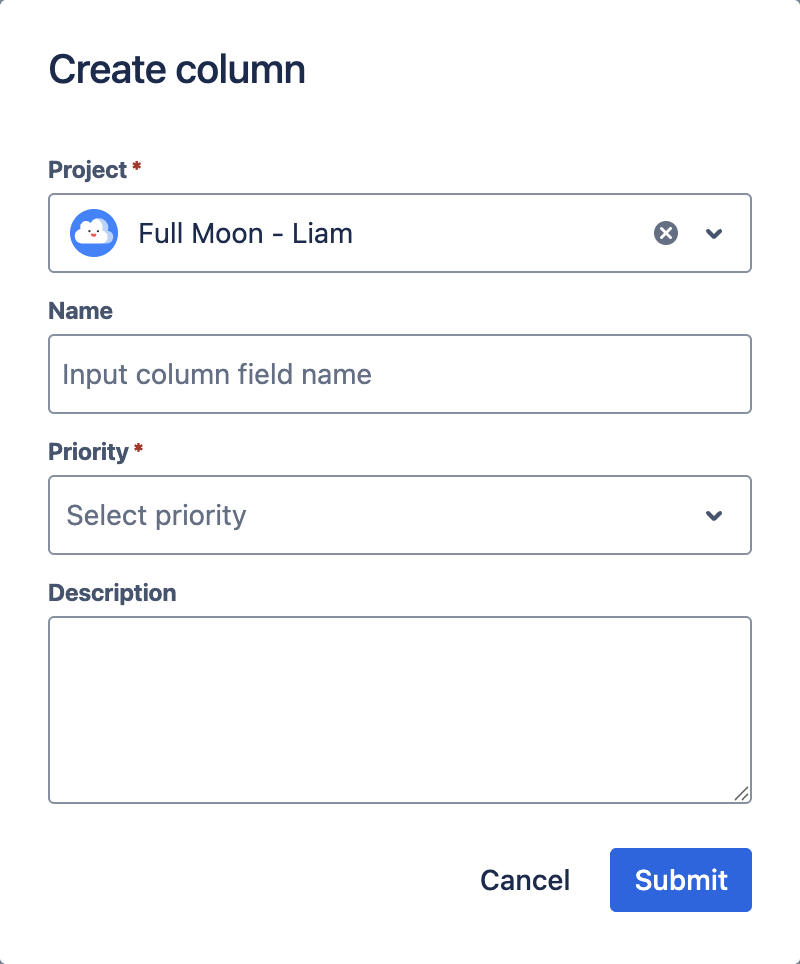
Task: Click the Priority field label
Action: [89, 452]
